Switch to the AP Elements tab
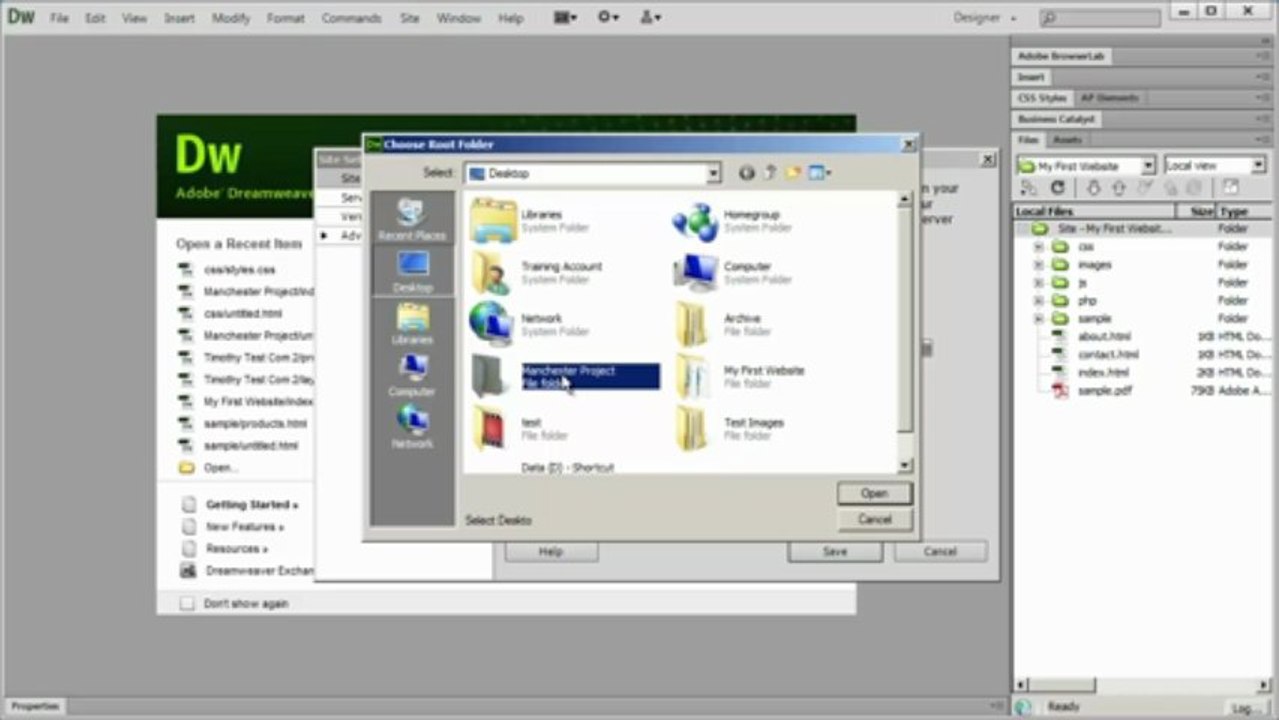Screen dimensions: 1279x720 1110,98
